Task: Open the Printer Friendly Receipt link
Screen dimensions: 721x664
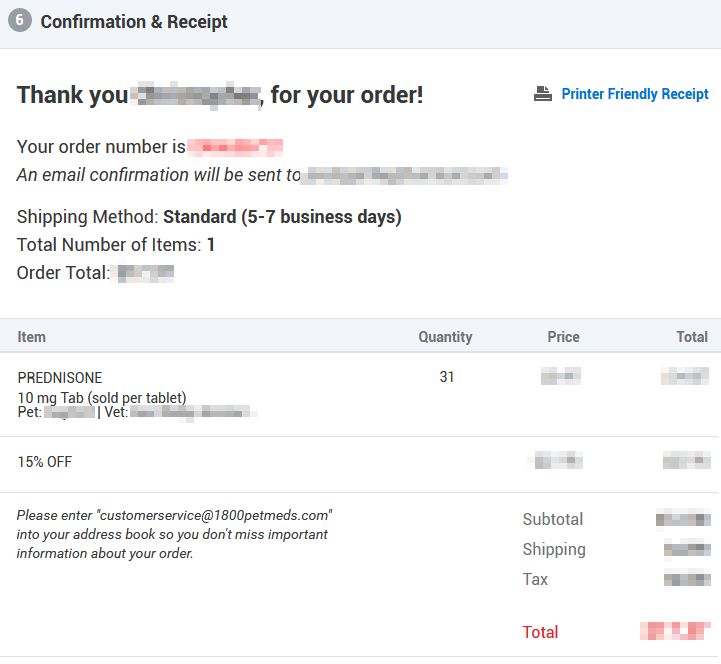Action: pyautogui.click(x=635, y=94)
